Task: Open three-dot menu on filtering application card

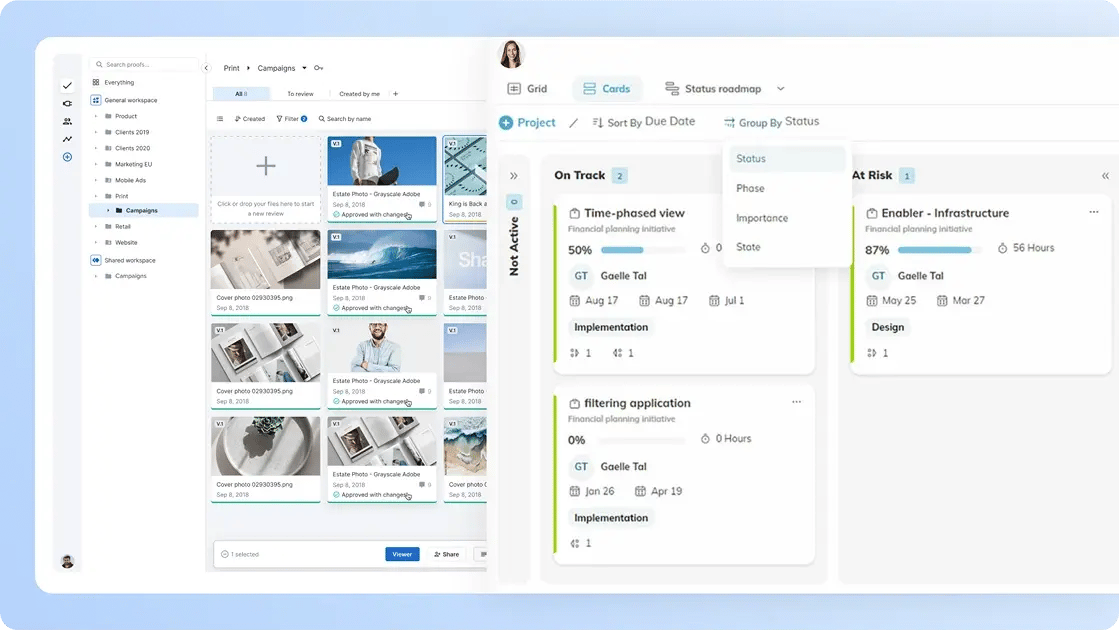Action: coord(796,402)
